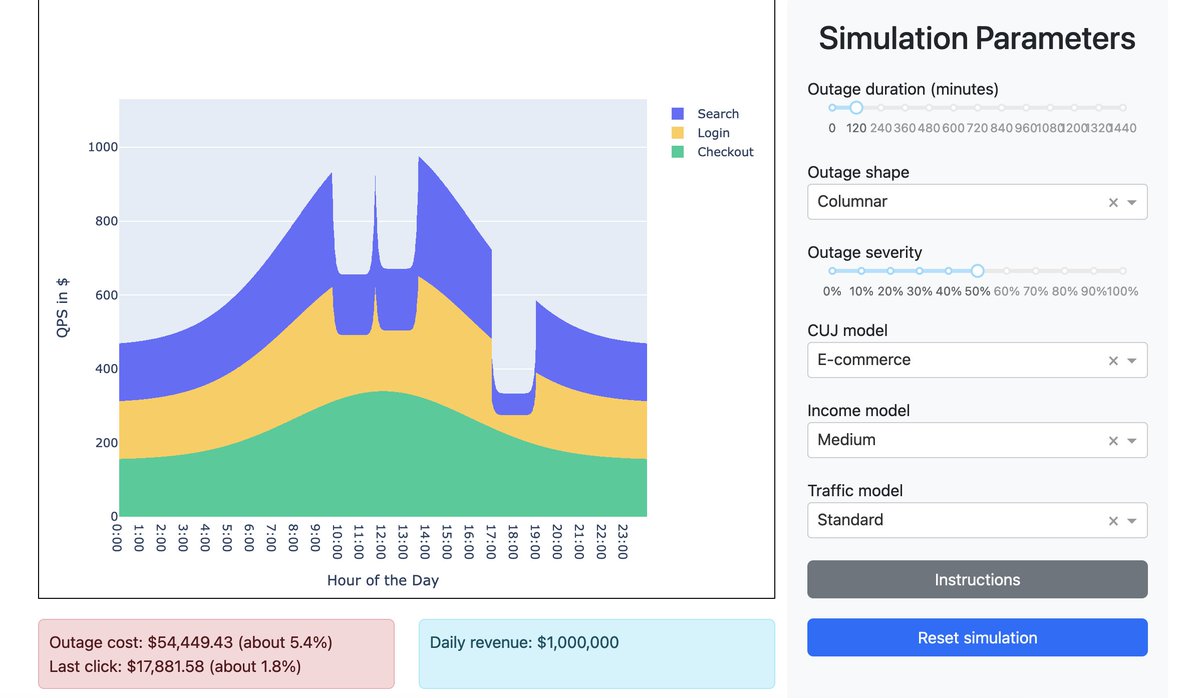This screenshot has width=1200, height=698.
Task: Click the E-commerce CUJ model field
Action: pos(977,360)
